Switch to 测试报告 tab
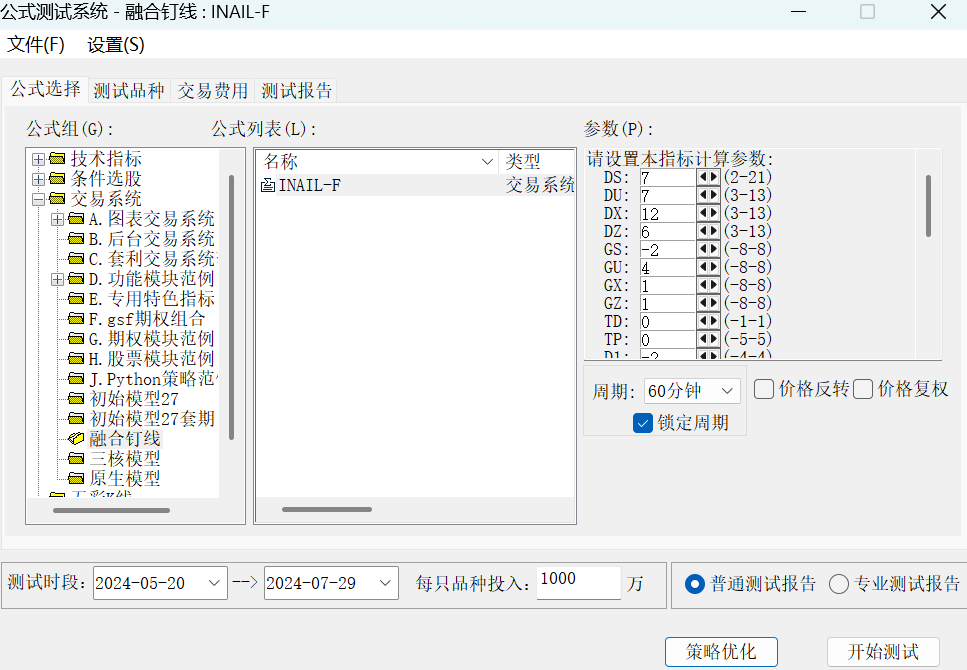The height and width of the screenshot is (670, 967). (297, 91)
